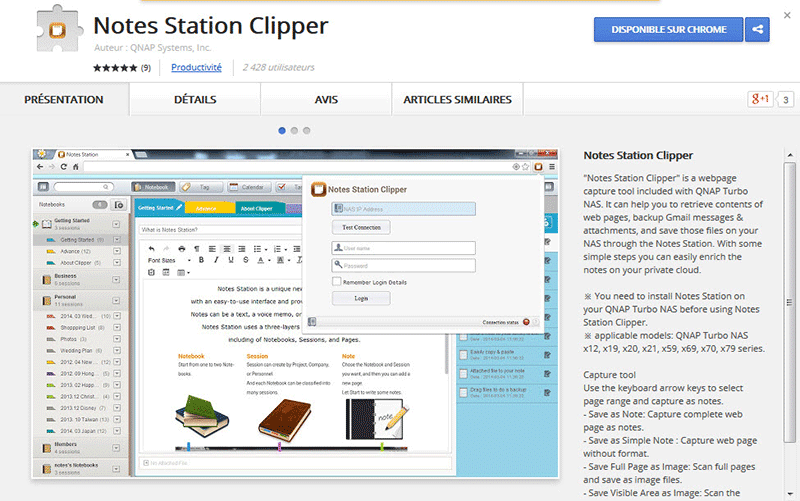The width and height of the screenshot is (800, 501).
Task: Click the Google +1 button
Action: pos(760,99)
